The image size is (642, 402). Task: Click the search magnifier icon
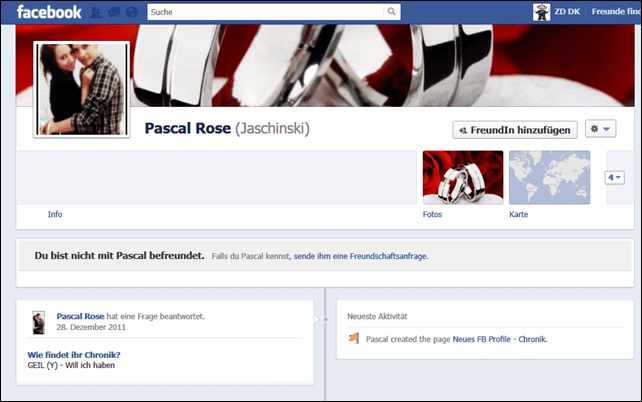(391, 11)
